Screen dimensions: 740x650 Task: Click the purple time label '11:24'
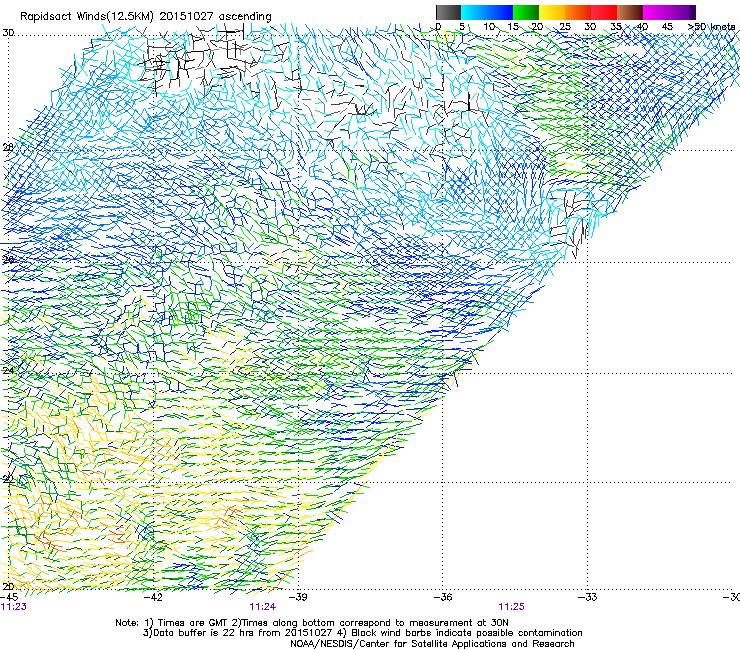click(x=263, y=607)
